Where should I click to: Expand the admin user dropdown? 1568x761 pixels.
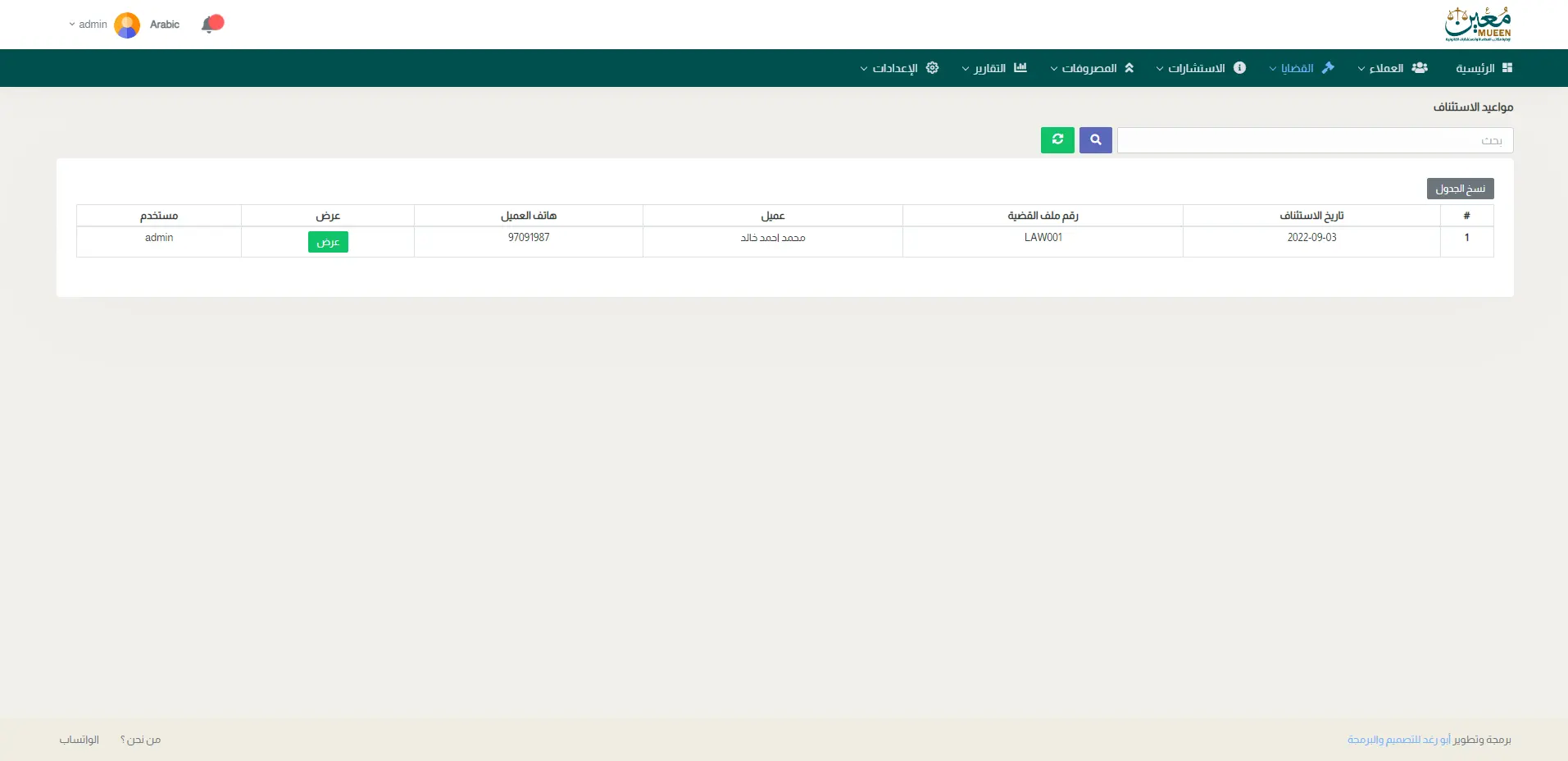[x=89, y=25]
